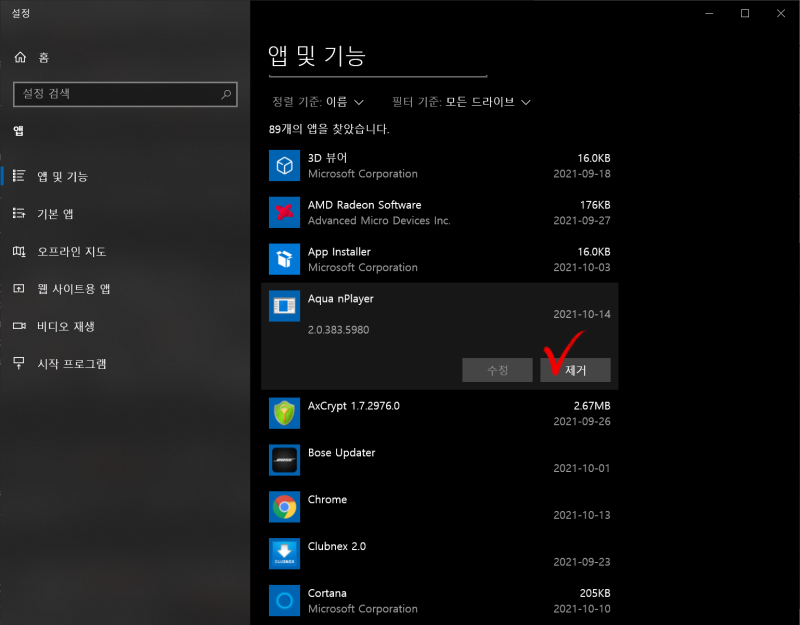Click the App Installer icon
This screenshot has width=800, height=625.
(x=284, y=259)
